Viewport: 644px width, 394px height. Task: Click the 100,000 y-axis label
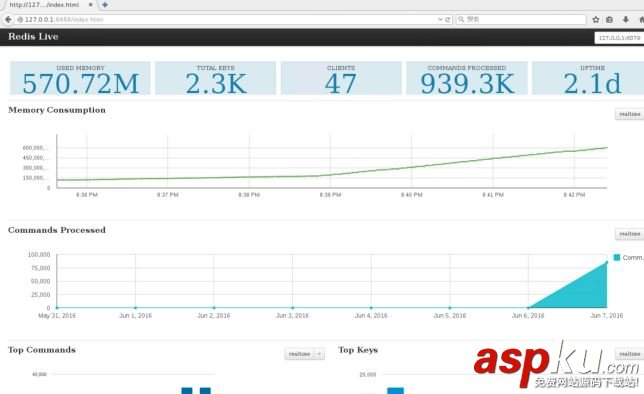(x=39, y=255)
